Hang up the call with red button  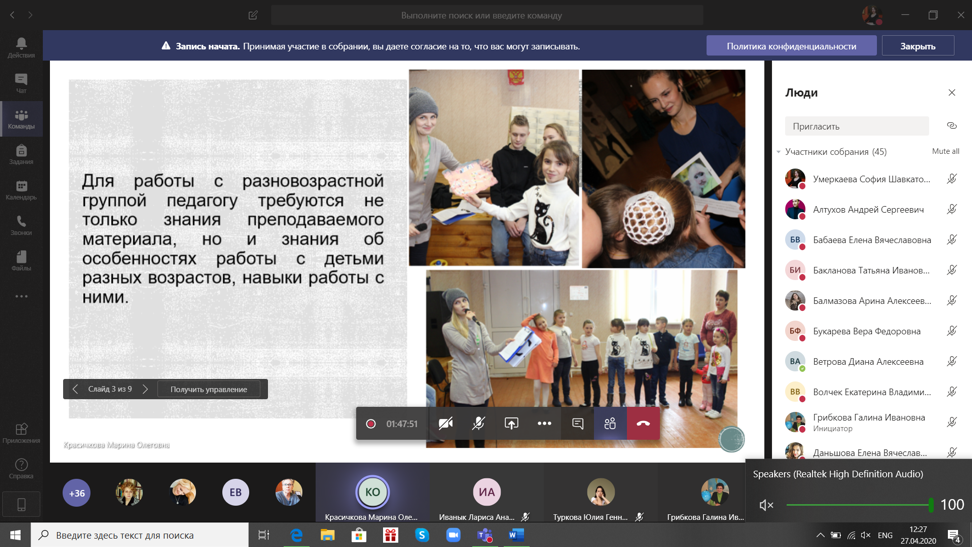pyautogui.click(x=643, y=424)
